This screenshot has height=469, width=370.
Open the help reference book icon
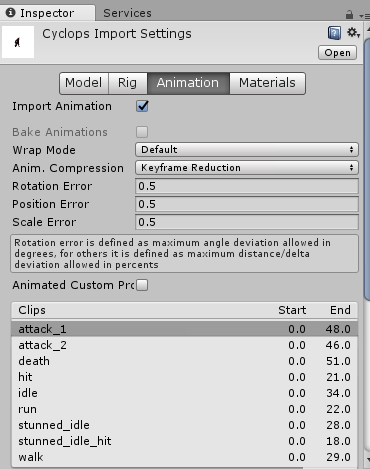pos(334,33)
